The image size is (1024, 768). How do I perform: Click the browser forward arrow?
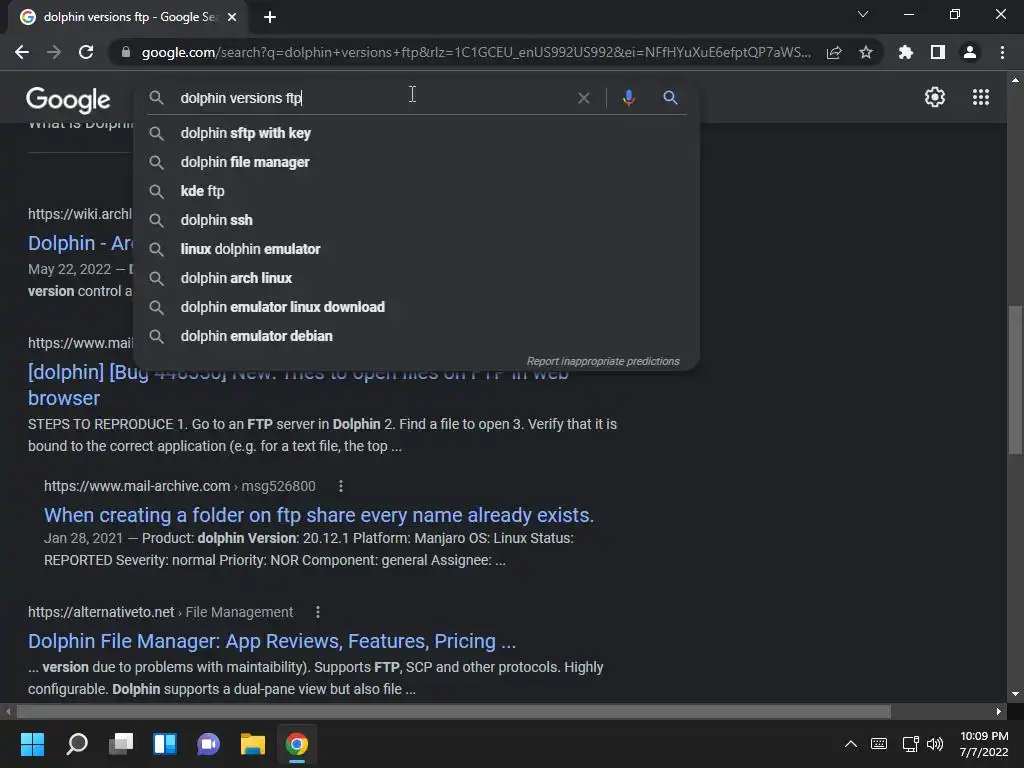coord(54,52)
